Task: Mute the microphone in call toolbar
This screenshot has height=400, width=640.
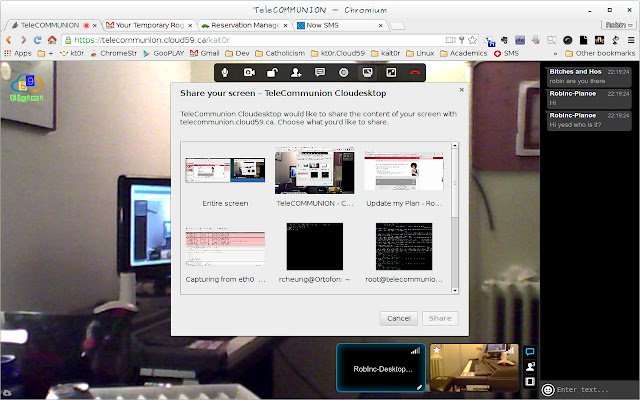Action: coord(224,73)
